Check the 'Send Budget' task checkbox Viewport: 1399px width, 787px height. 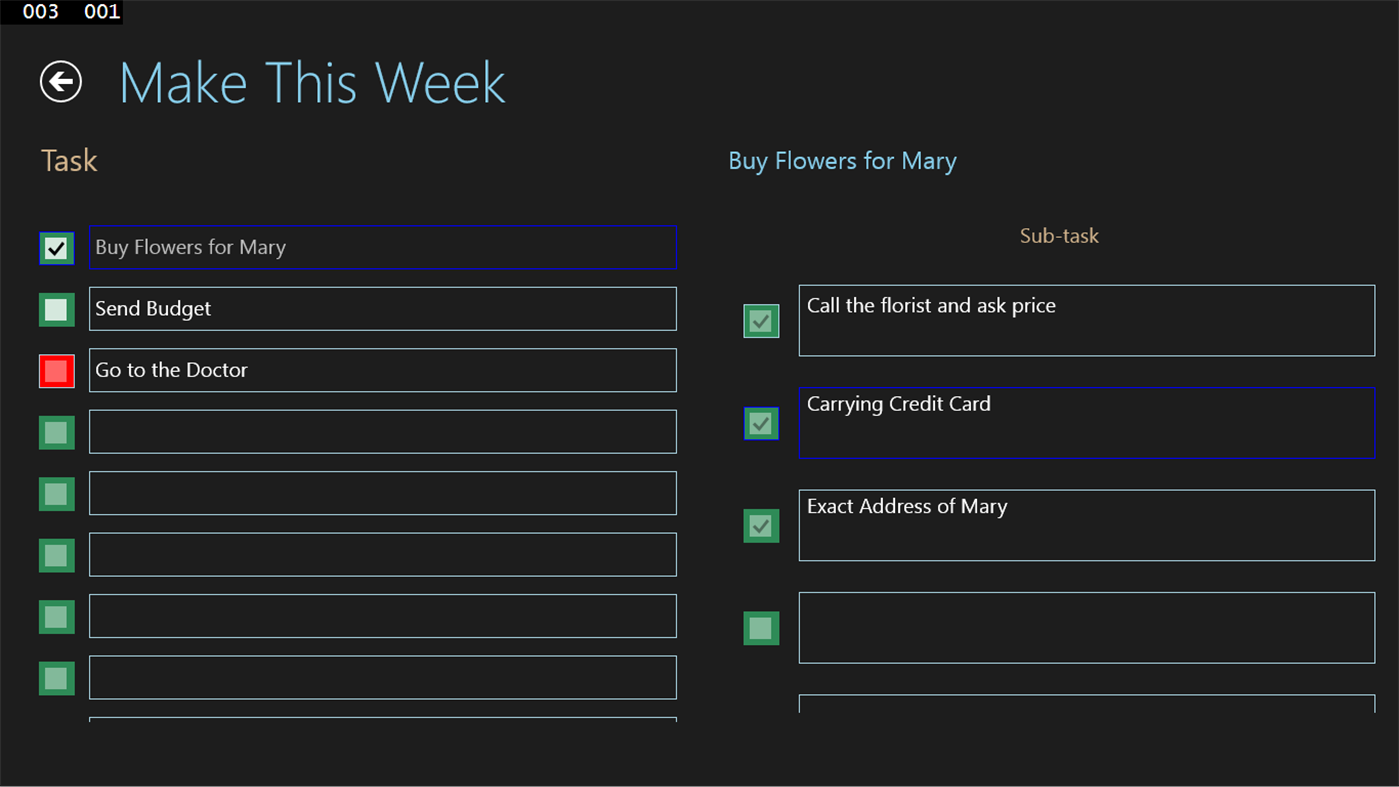(56, 309)
